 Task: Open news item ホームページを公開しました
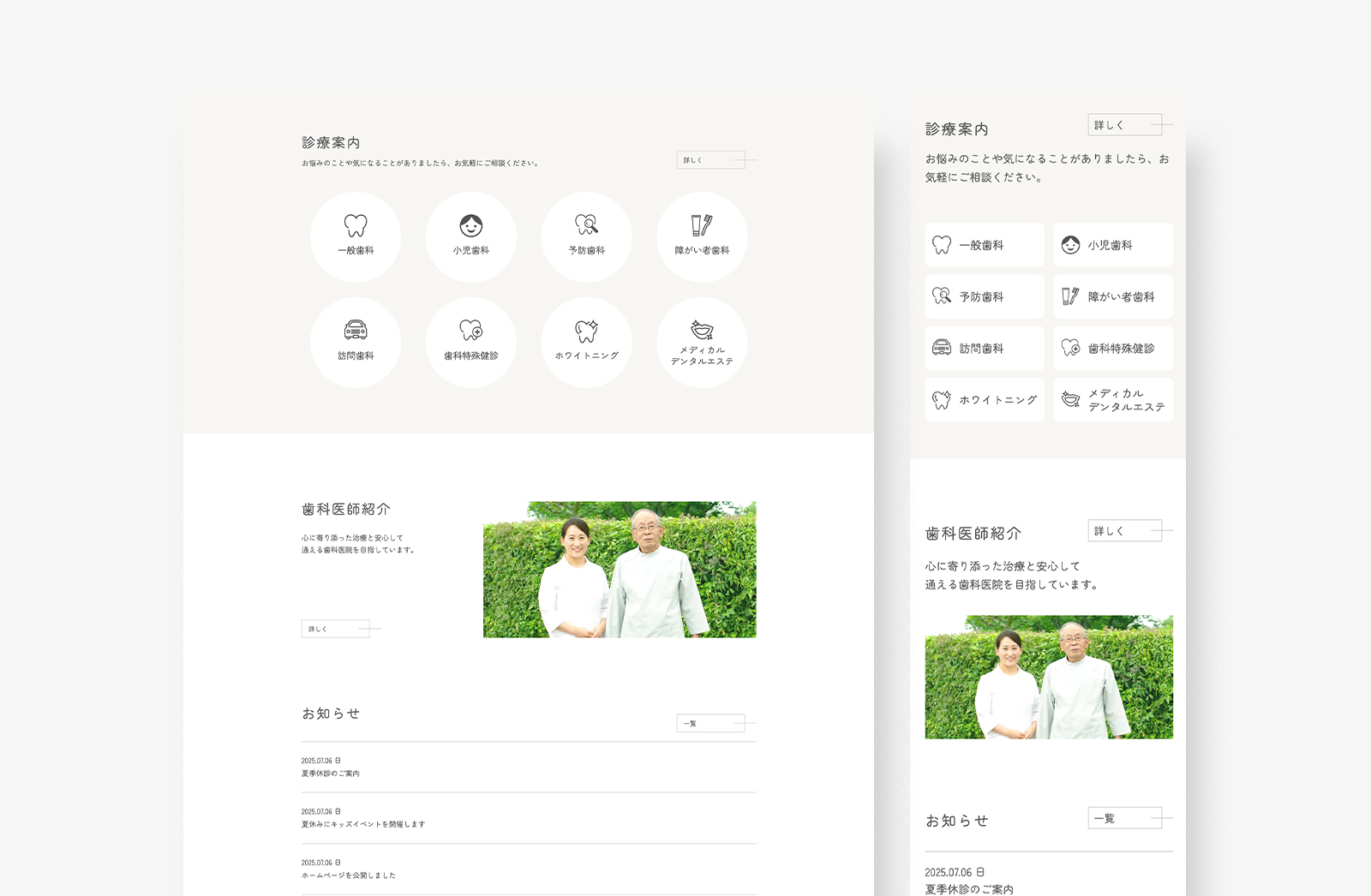[x=529, y=869]
